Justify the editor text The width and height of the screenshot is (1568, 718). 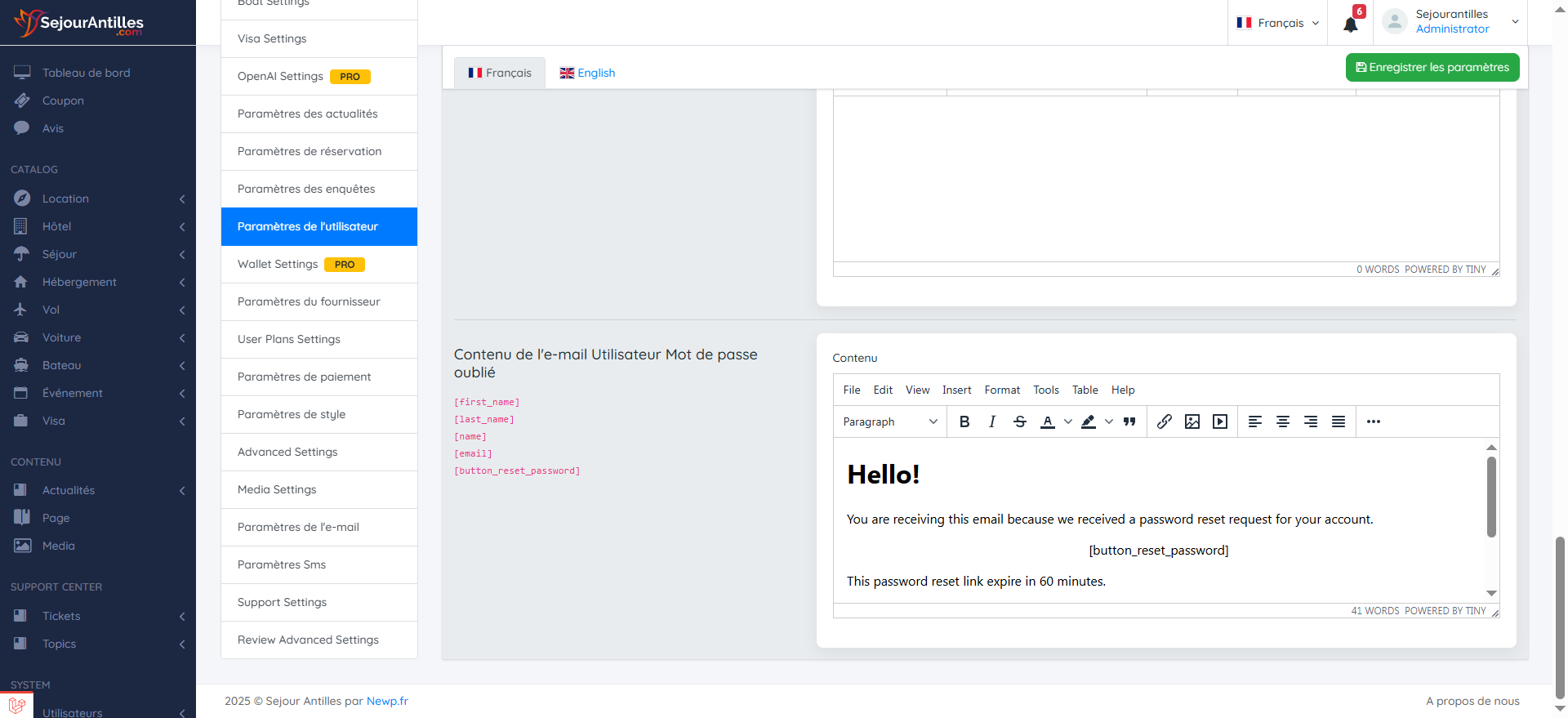pos(1339,421)
